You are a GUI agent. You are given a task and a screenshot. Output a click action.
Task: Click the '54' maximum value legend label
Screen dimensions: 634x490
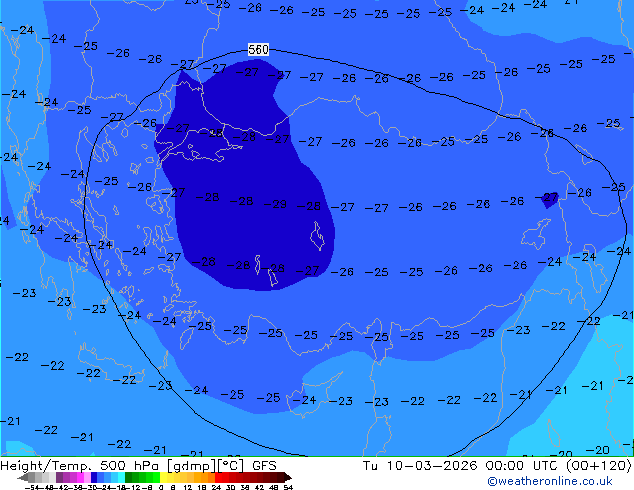[288, 487]
